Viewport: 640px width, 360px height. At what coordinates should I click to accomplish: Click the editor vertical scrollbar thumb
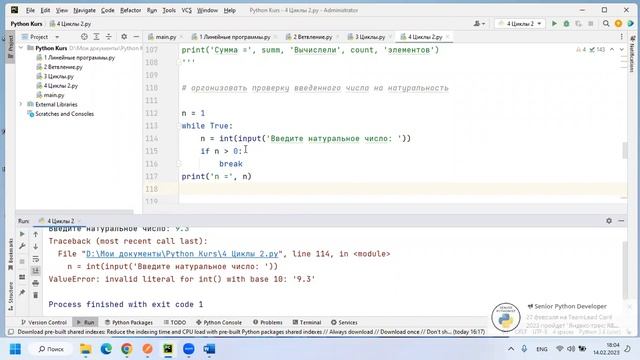(624, 151)
